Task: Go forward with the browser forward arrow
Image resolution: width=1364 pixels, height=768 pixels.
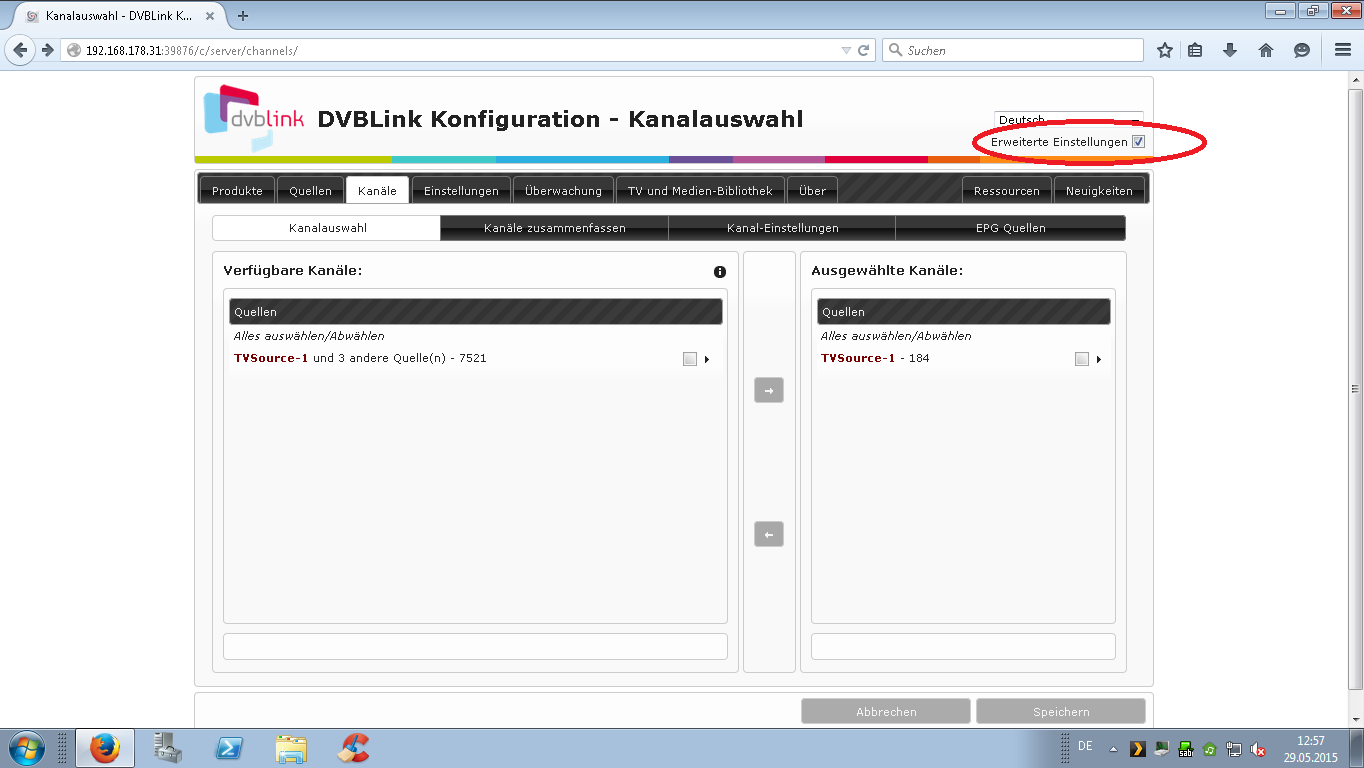Action: coord(47,50)
